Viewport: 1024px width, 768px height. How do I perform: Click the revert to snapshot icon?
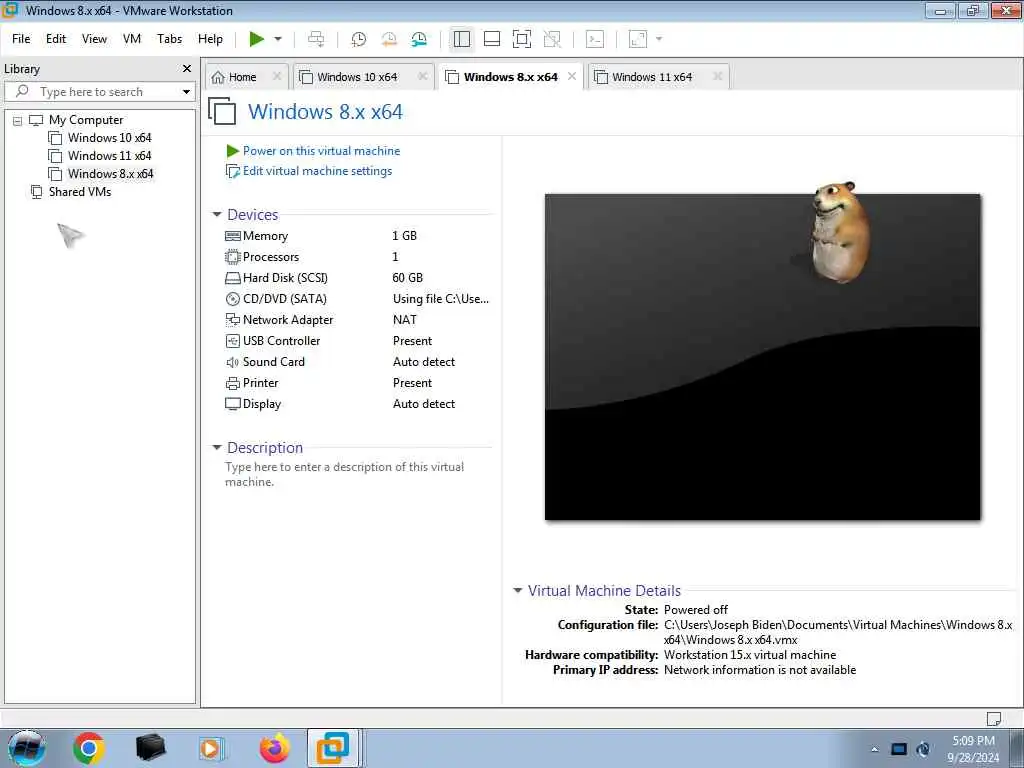[389, 39]
